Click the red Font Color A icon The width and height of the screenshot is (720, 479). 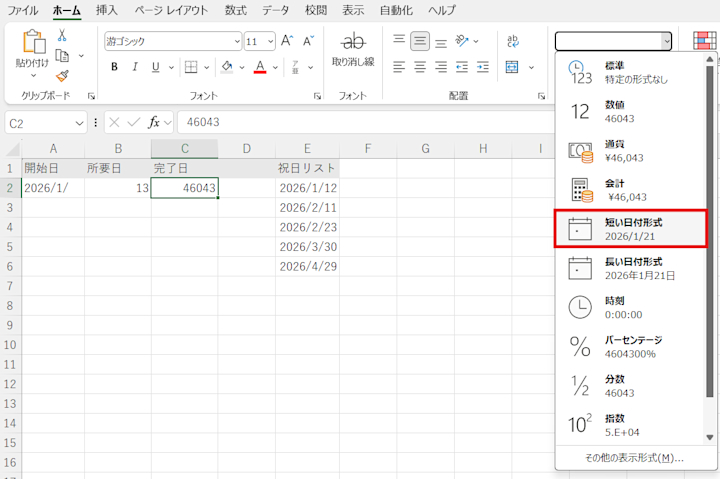click(260, 67)
